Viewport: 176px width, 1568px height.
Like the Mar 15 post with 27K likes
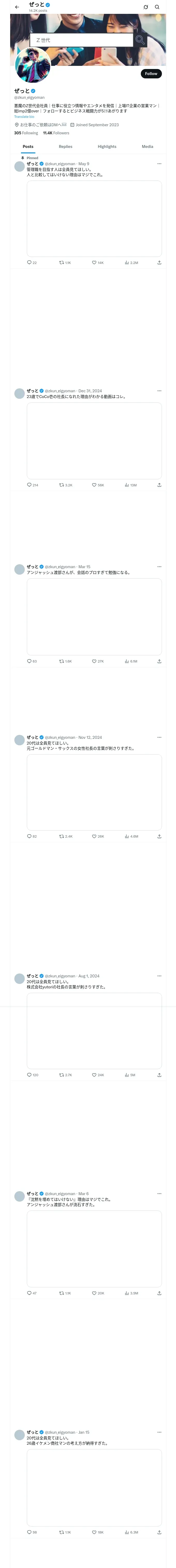(98, 661)
